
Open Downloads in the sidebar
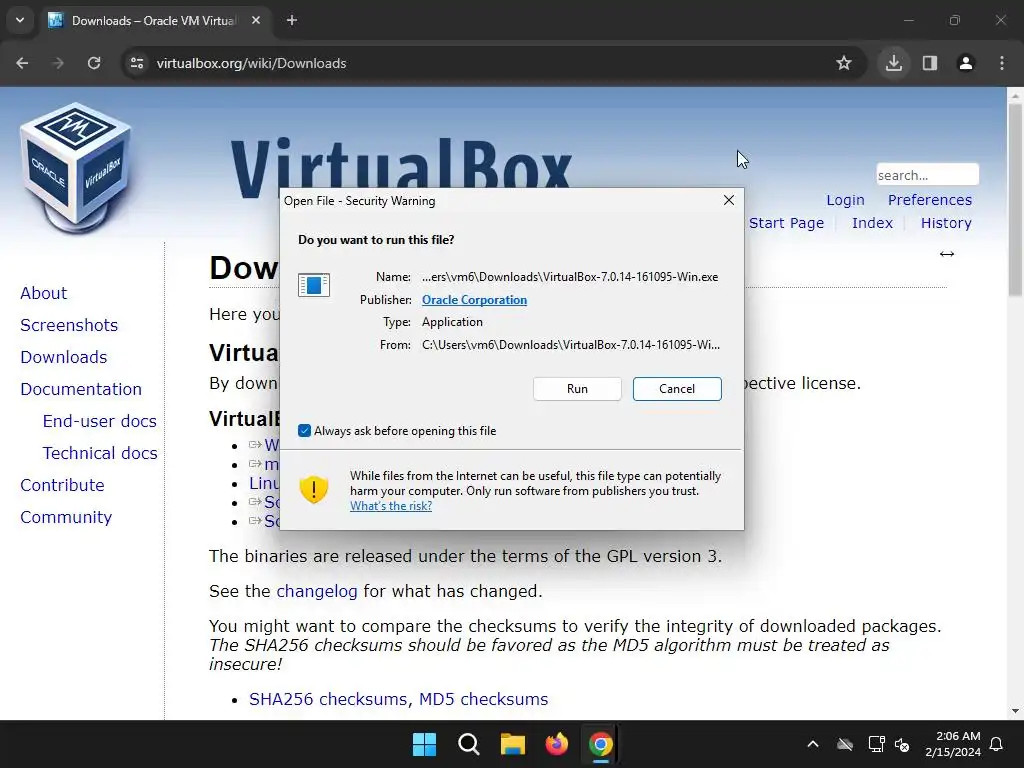tap(63, 357)
